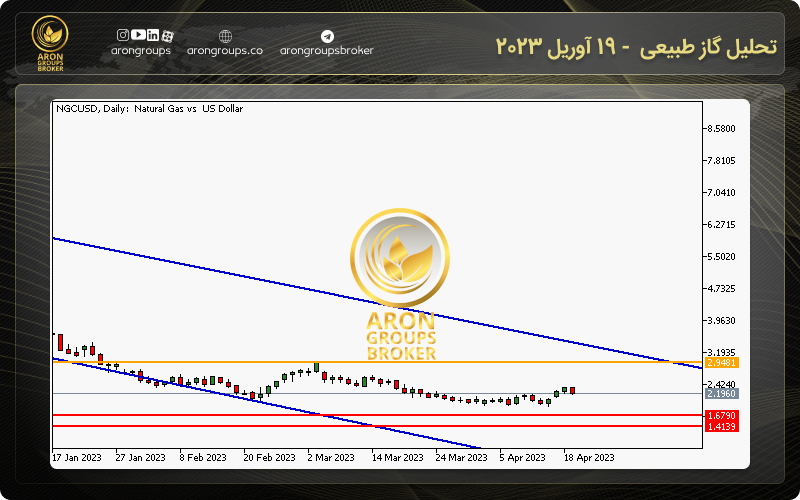Click the 4.7325 price axis value
The width and height of the screenshot is (800, 500).
click(x=721, y=289)
